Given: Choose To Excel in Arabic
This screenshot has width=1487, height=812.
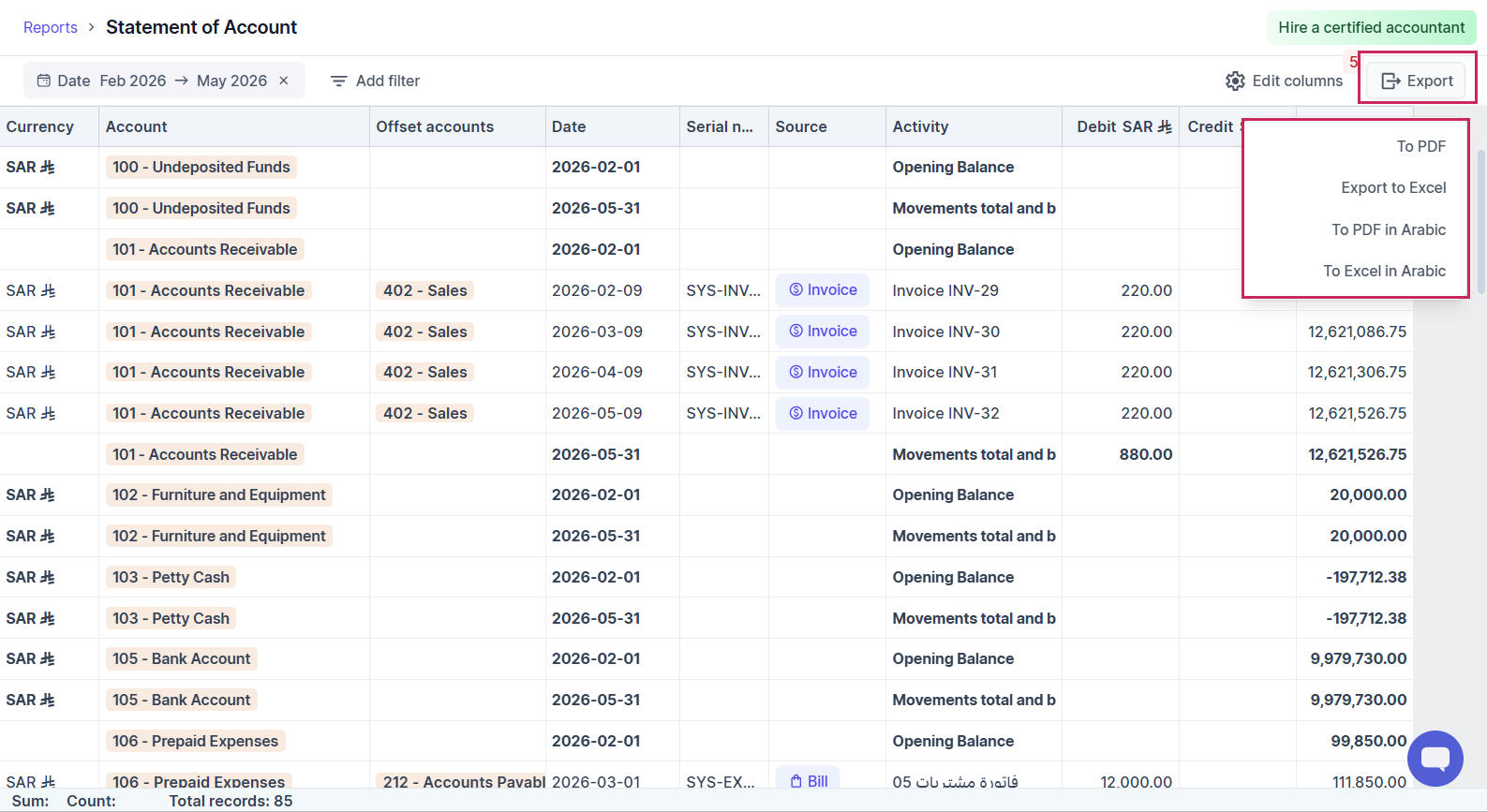Looking at the screenshot, I should click(1384, 271).
